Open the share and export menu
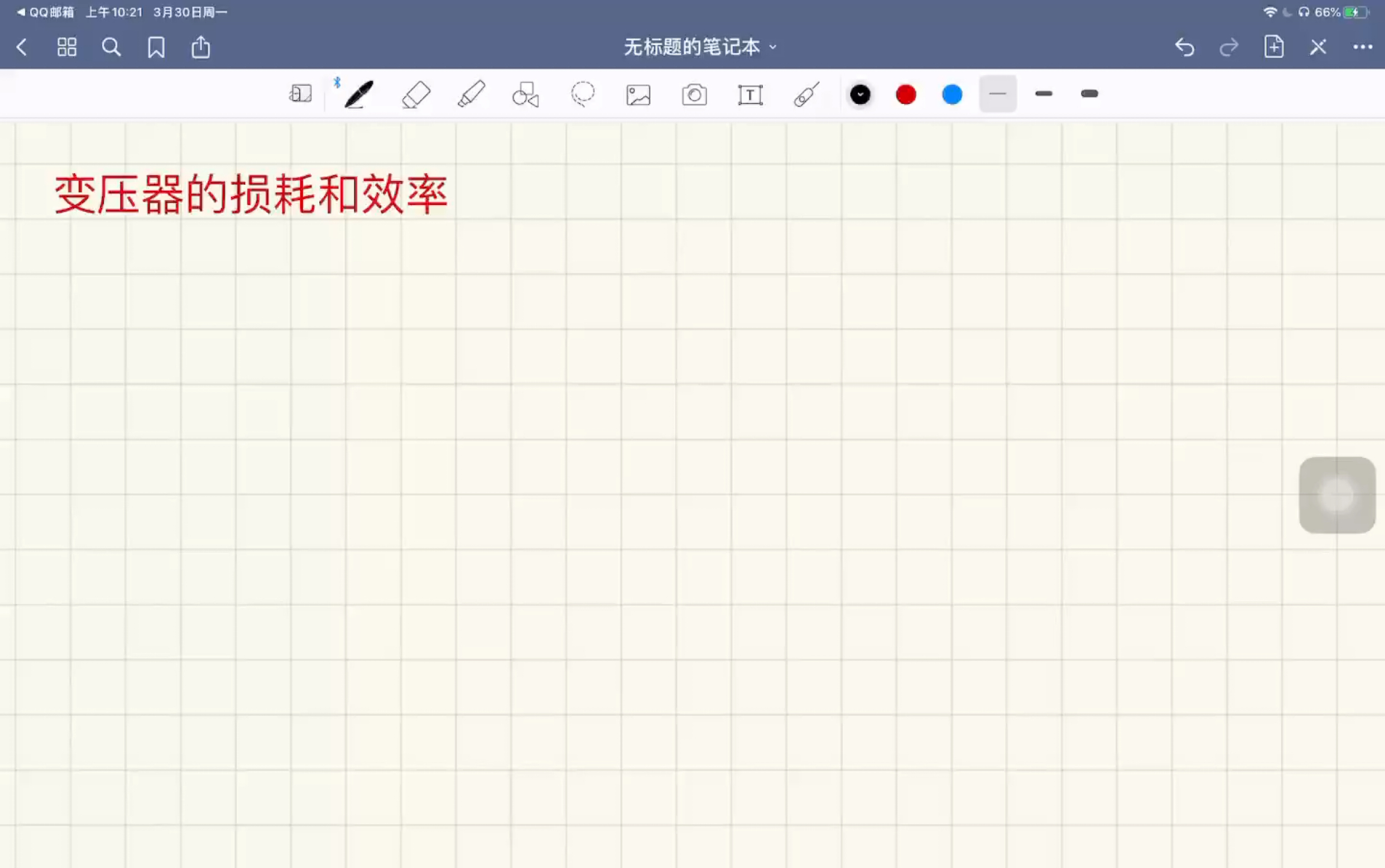The width and height of the screenshot is (1385, 868). tap(201, 46)
